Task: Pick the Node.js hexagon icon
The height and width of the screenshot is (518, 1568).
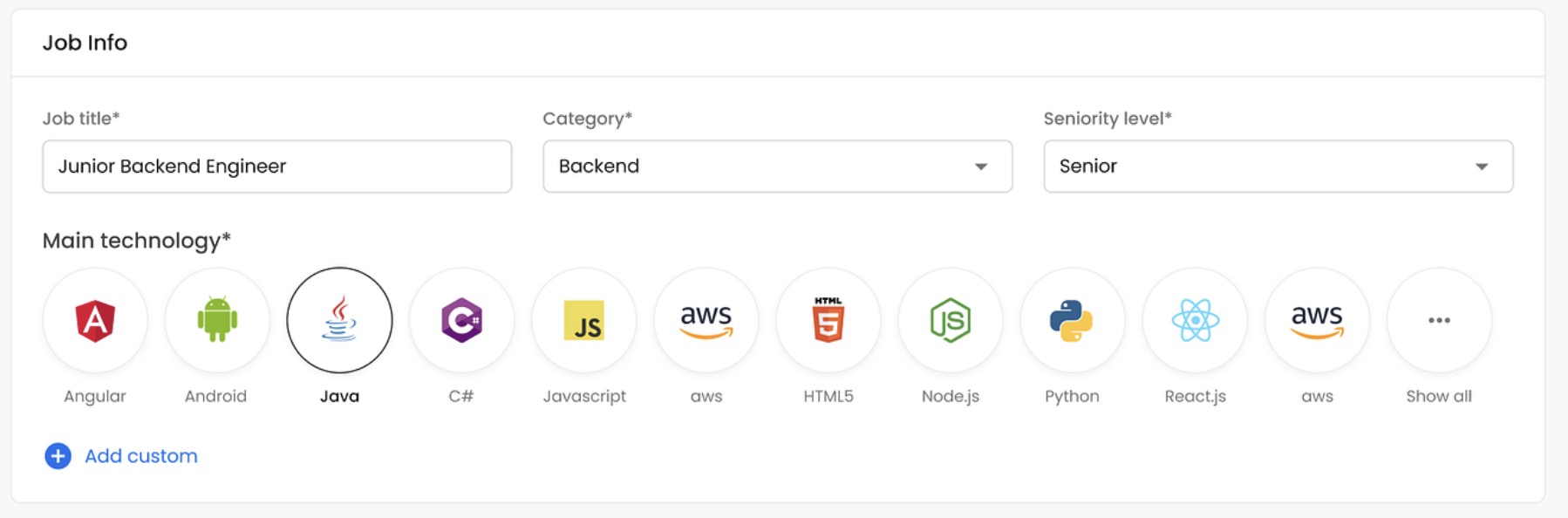Action: point(951,320)
